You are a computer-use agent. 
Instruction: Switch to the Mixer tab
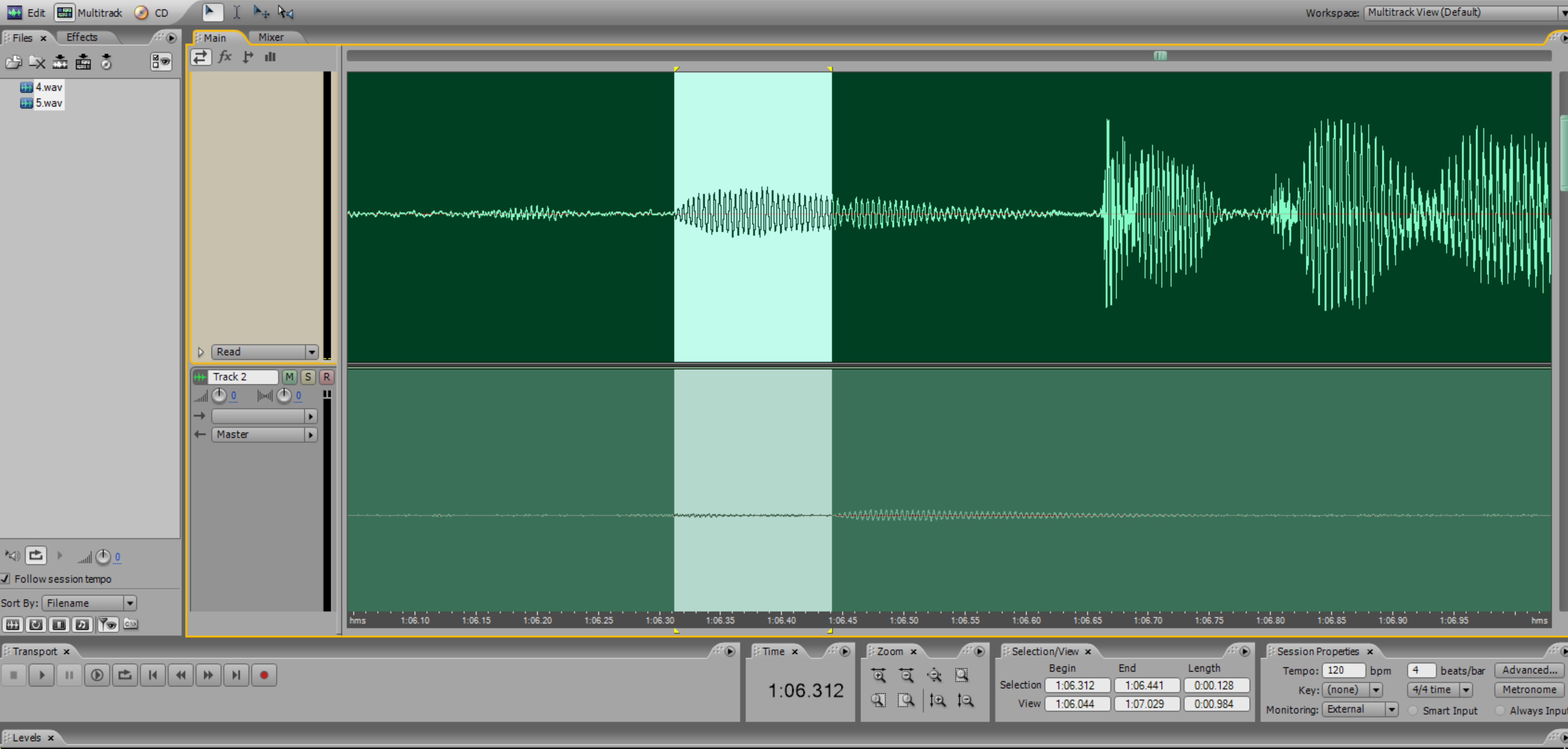[271, 37]
